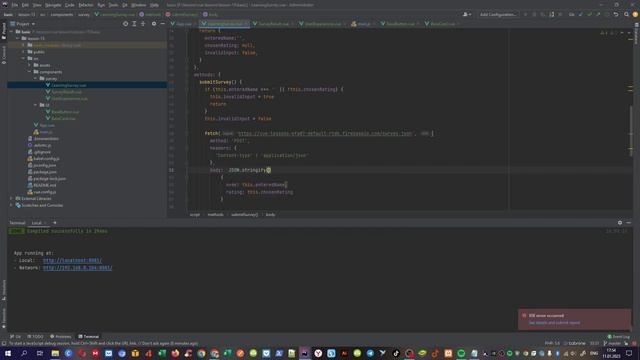Switch to BaseButton.vue editor tab

400,24
